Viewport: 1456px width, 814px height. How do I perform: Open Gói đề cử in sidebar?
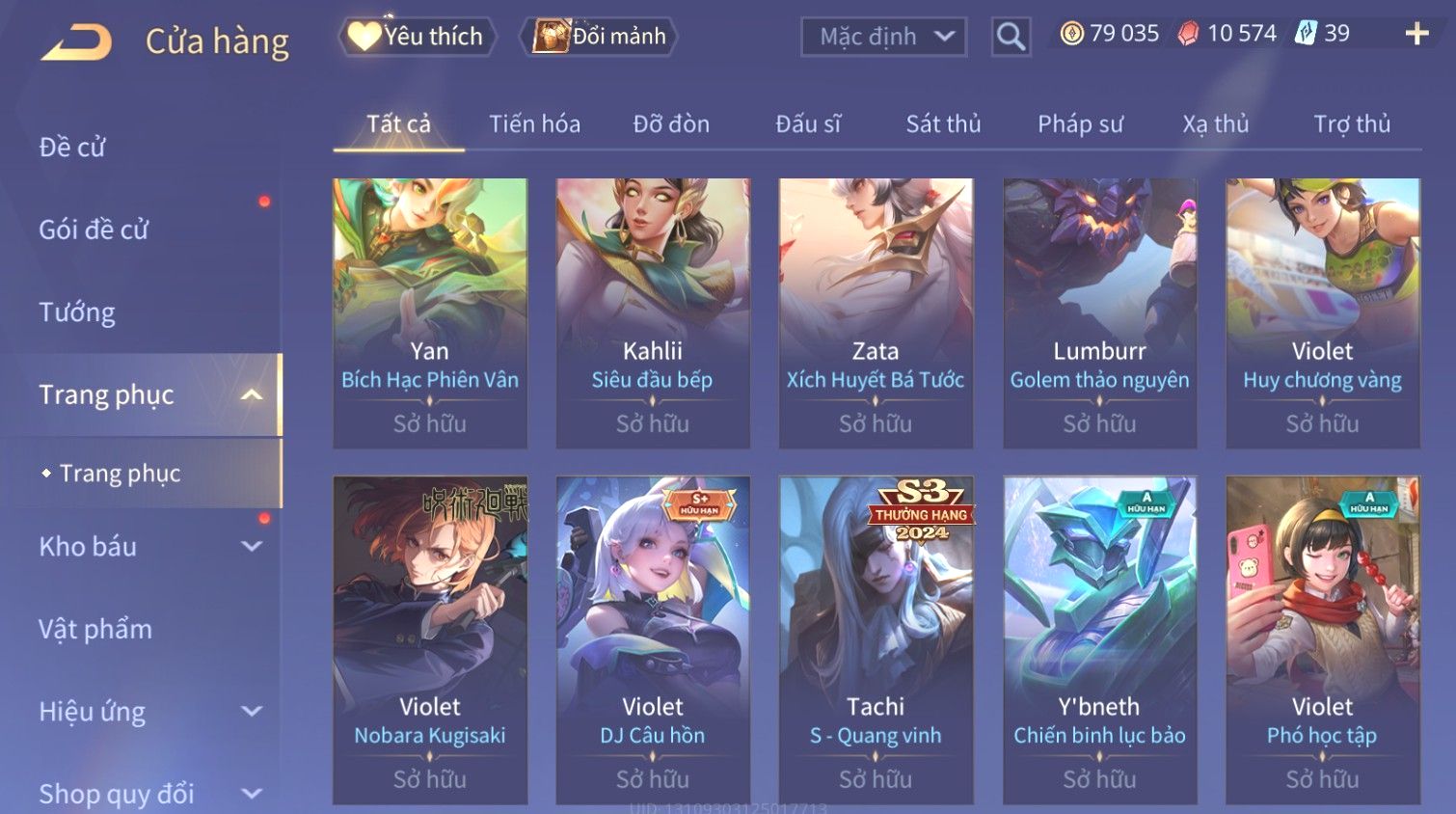click(94, 230)
